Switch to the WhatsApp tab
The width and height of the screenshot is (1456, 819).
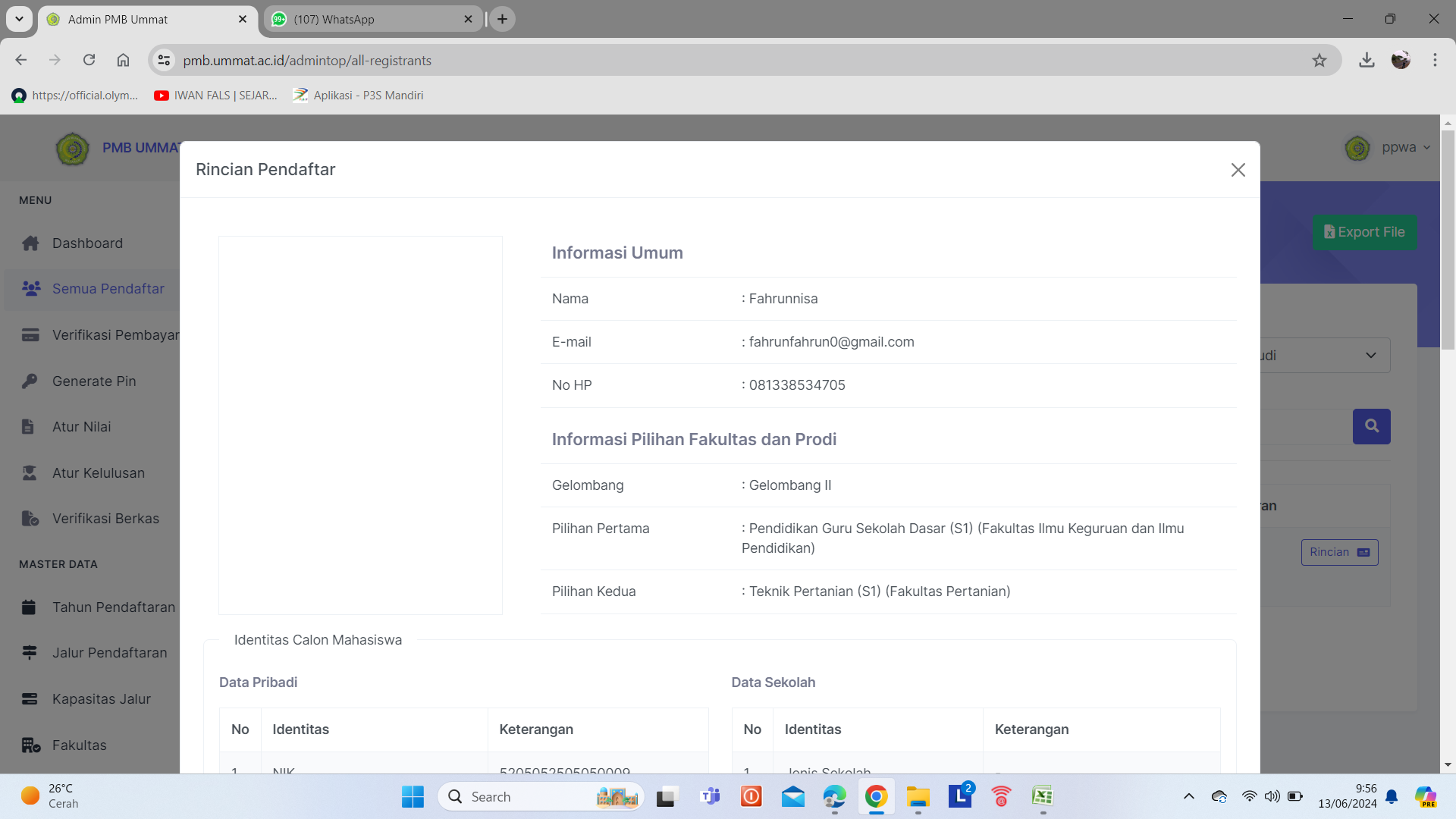(372, 19)
